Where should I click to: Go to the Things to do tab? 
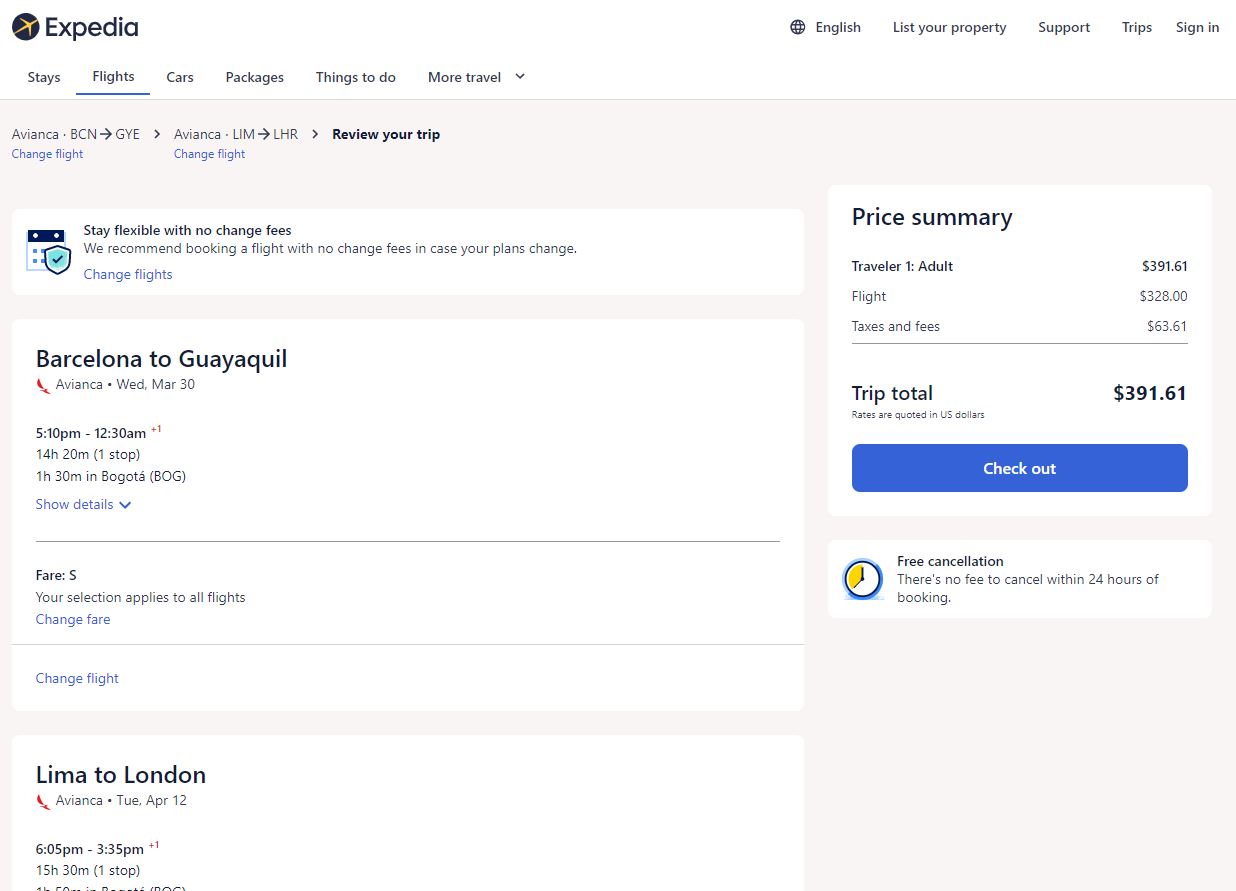pos(356,77)
